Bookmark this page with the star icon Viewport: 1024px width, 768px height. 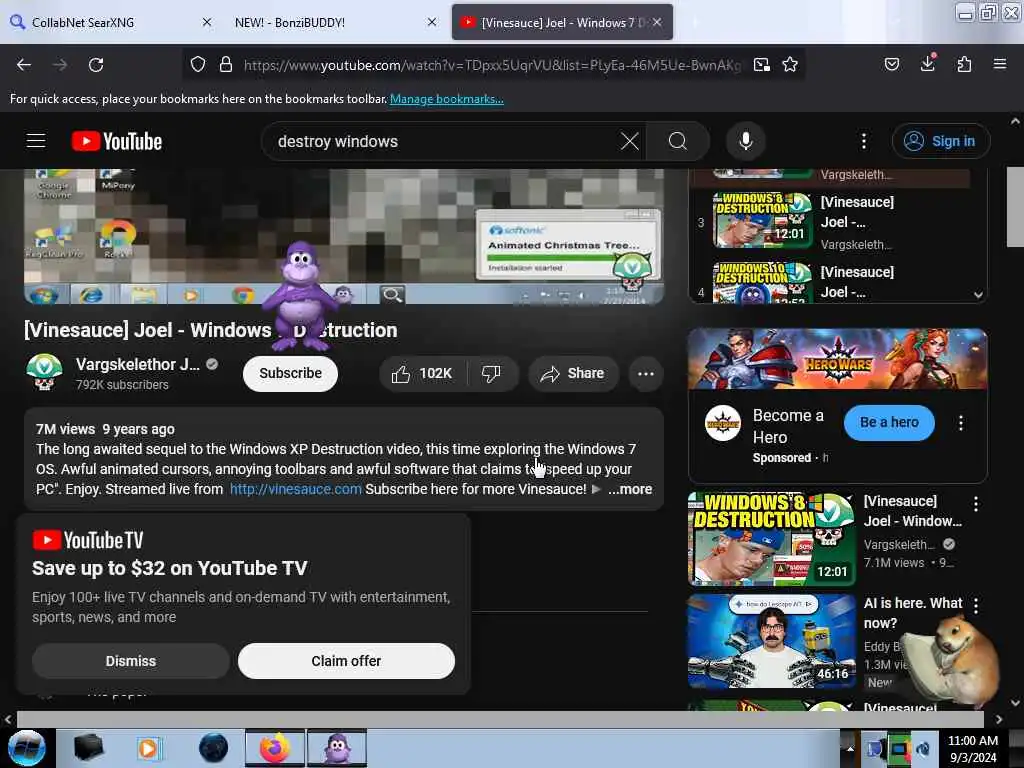(x=790, y=64)
